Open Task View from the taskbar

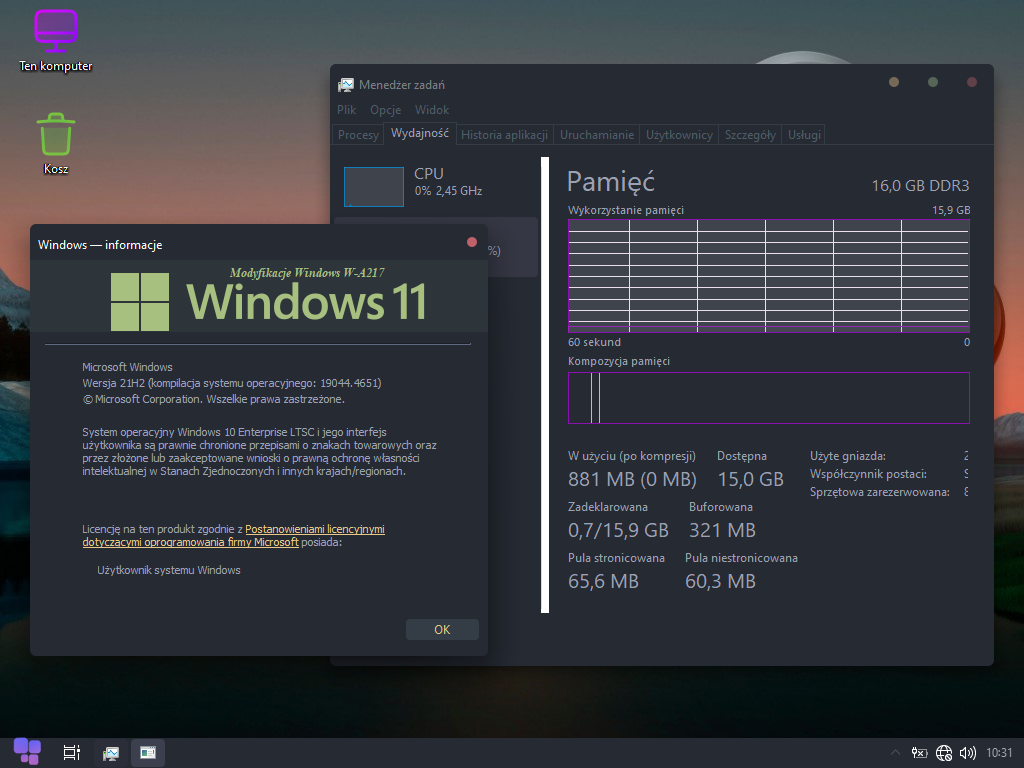(x=71, y=753)
